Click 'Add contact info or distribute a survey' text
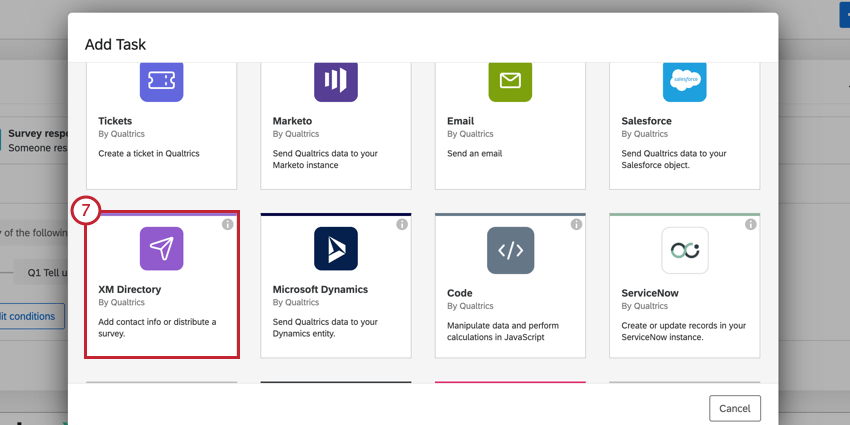This screenshot has width=850, height=425. click(157, 328)
